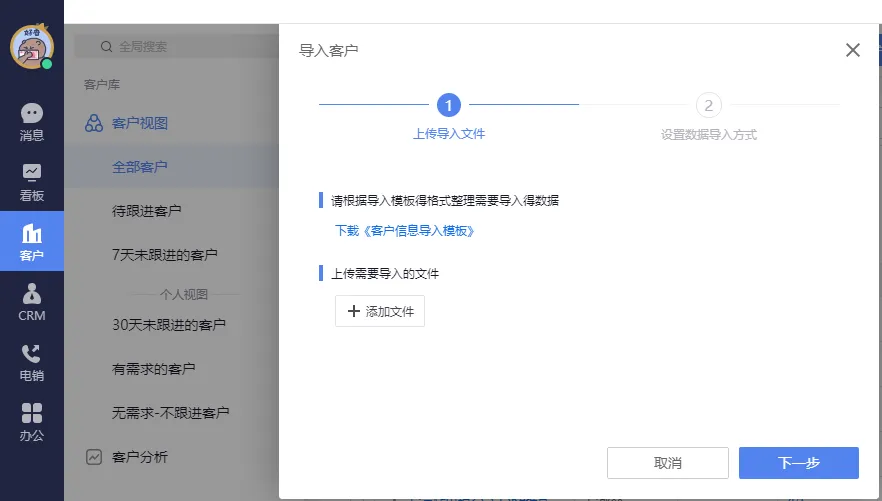Click the 个人视图 divider label
Screen dimensions: 882x501
pos(184,294)
